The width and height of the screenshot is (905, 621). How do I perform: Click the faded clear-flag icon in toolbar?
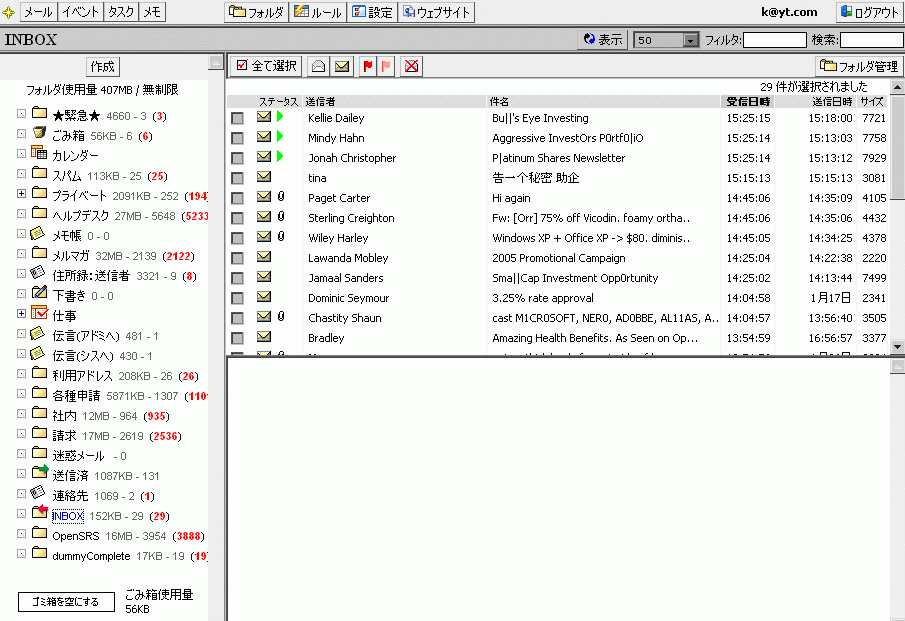(x=386, y=66)
